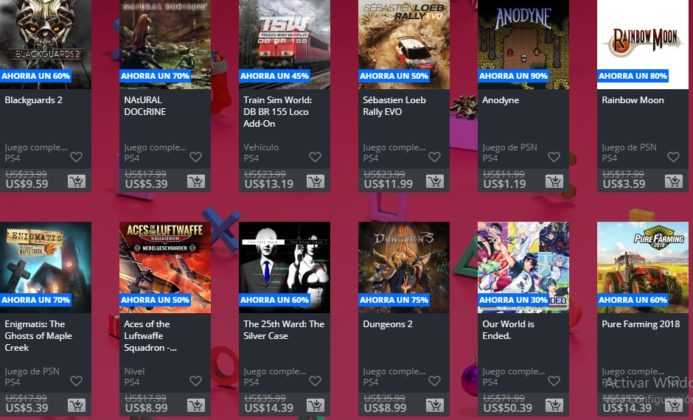Screen dimensions: 693x420
Task: Add Sébastien Loeb Rally EVO to cart
Action: pyautogui.click(x=434, y=181)
